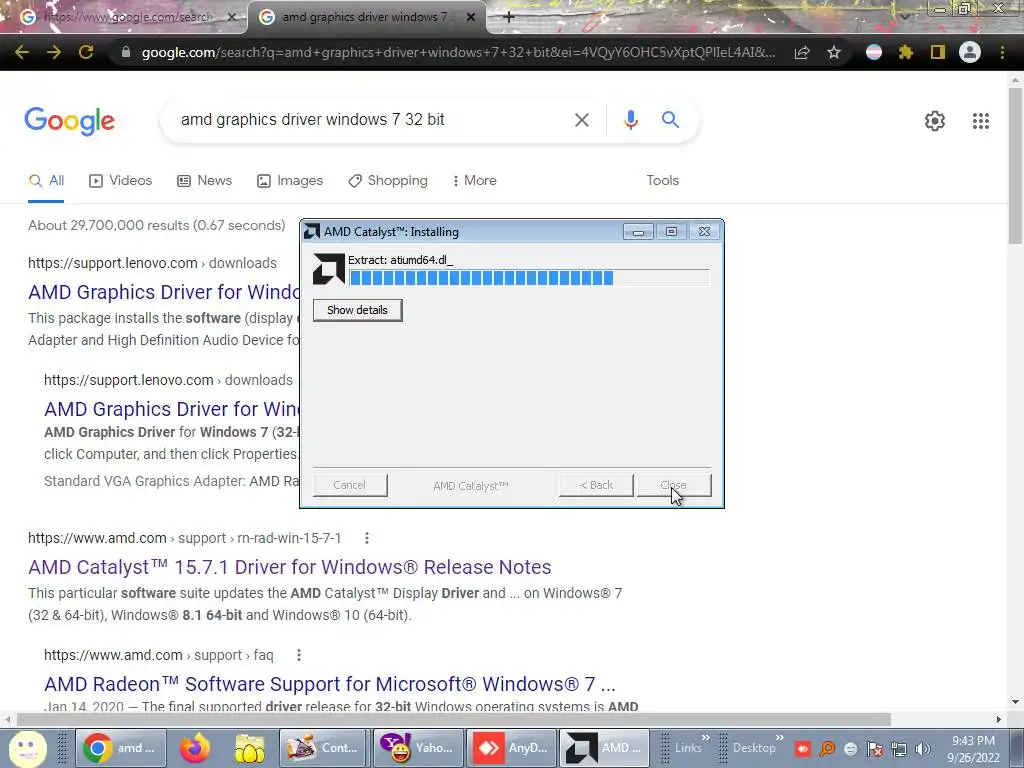Click the Back button in AMD installer
The image size is (1024, 768).
tap(596, 485)
